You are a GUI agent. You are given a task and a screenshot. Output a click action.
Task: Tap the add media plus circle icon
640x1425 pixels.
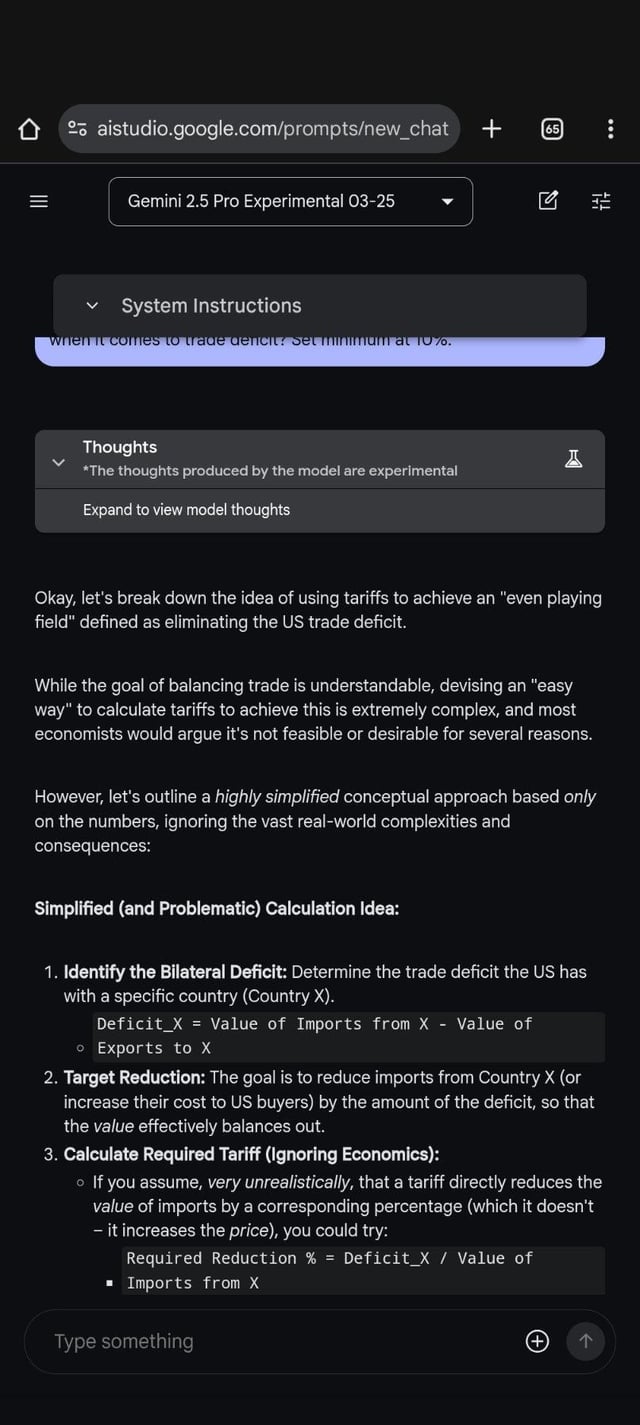tap(537, 1341)
